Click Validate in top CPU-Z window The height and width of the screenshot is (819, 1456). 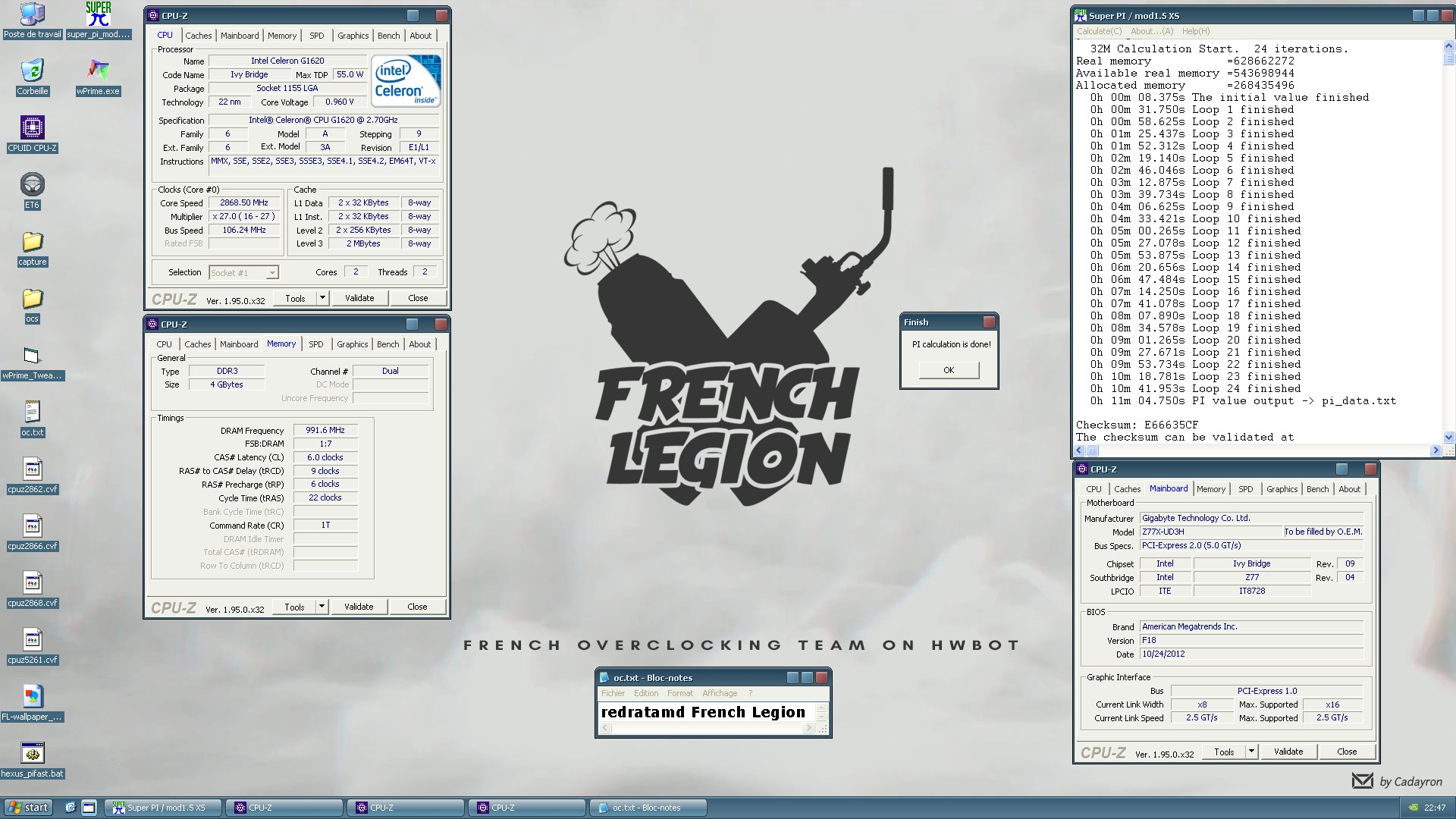pyautogui.click(x=359, y=298)
